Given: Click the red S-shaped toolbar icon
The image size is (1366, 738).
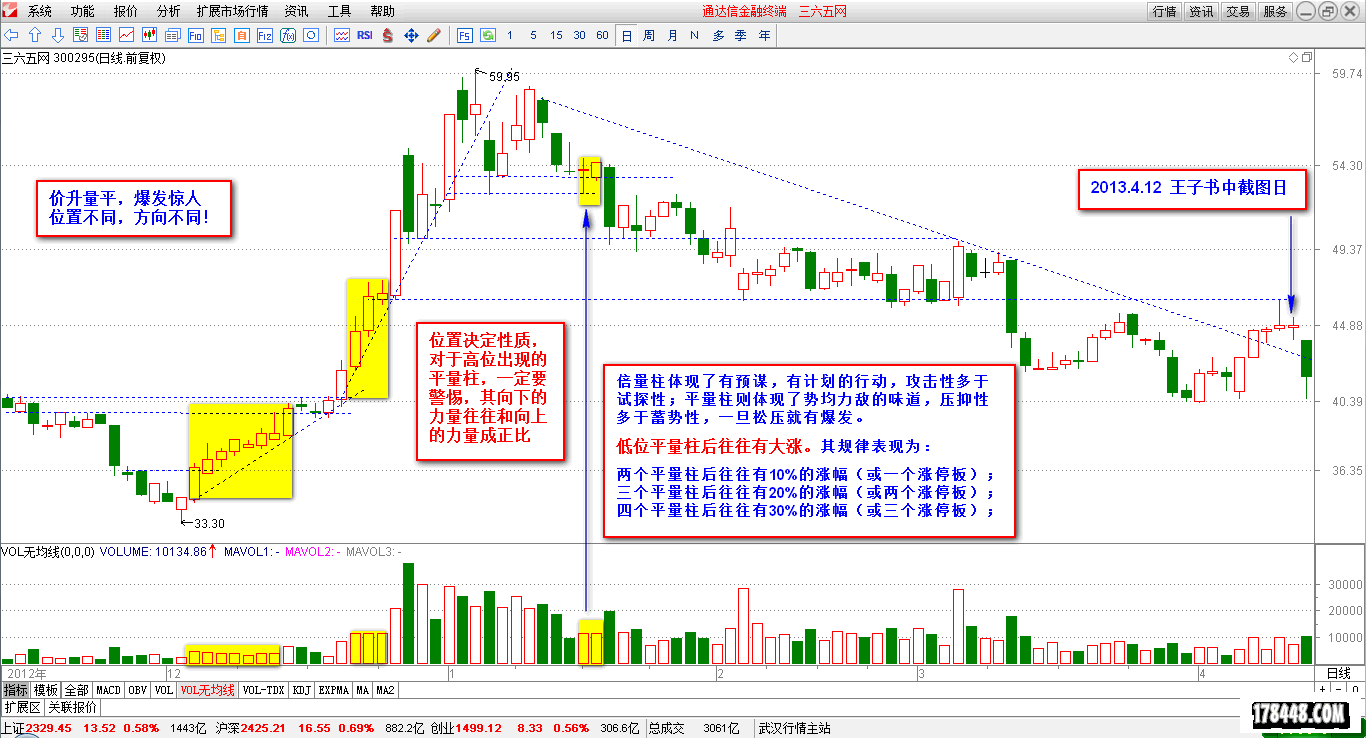Looking at the screenshot, I should 388,35.
